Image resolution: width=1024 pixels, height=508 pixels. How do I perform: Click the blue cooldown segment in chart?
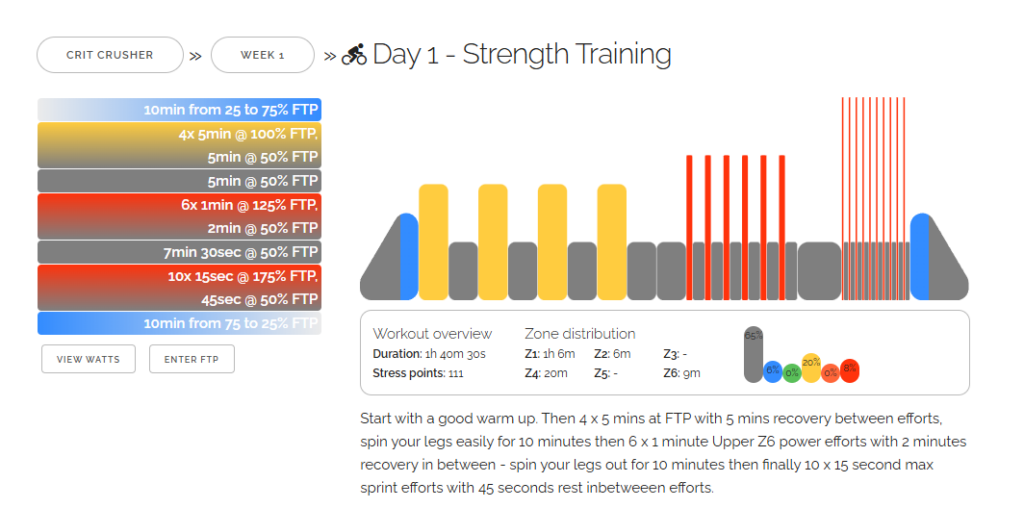[920, 257]
